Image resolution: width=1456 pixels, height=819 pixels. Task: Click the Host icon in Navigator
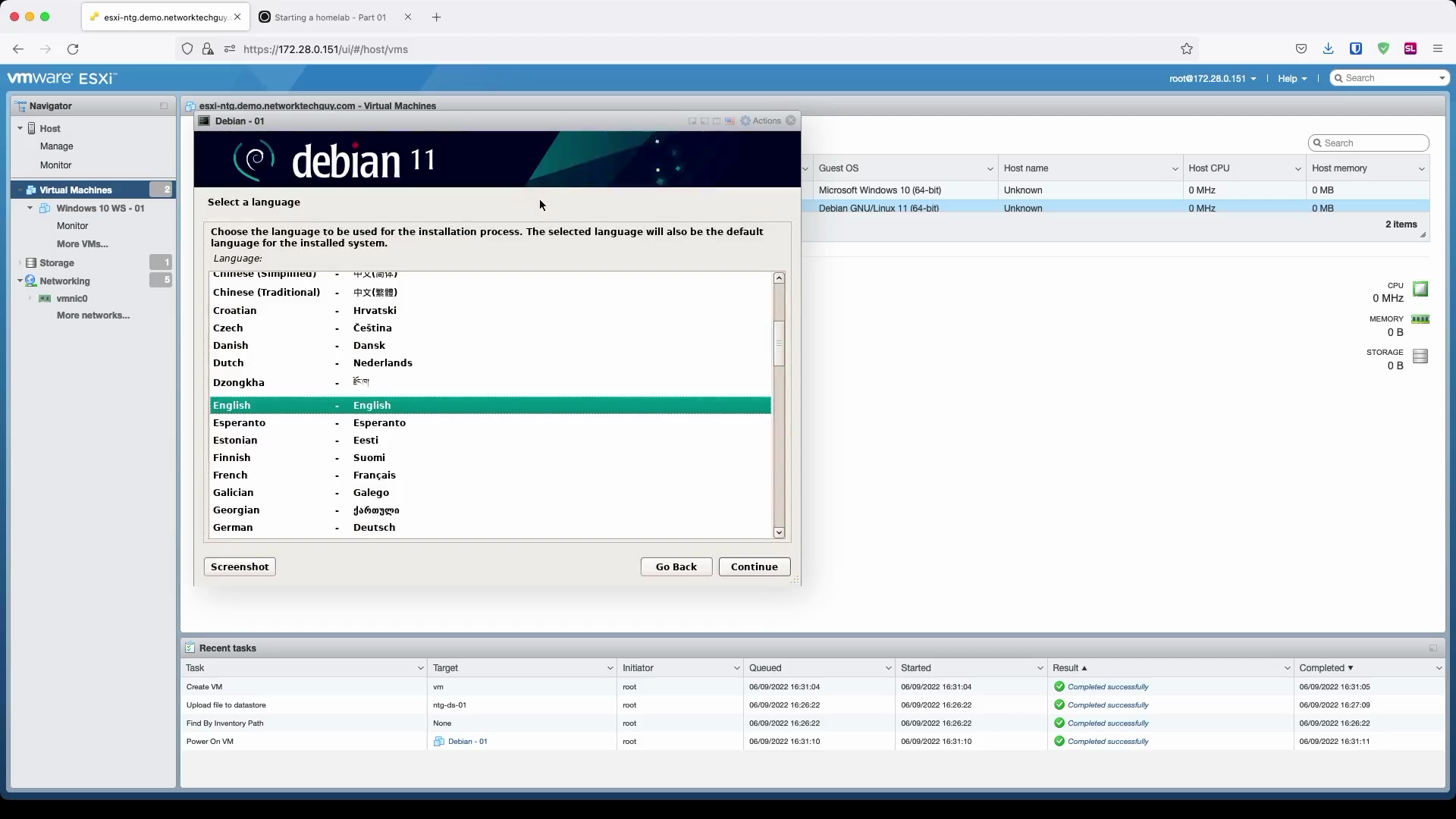tap(32, 129)
